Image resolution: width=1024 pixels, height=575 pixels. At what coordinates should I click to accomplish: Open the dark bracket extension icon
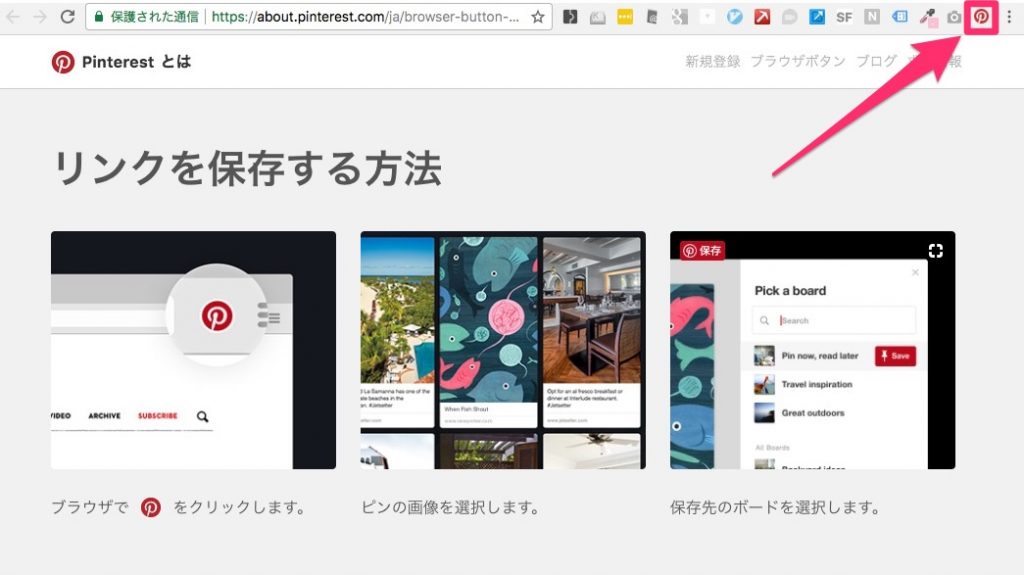coord(570,17)
